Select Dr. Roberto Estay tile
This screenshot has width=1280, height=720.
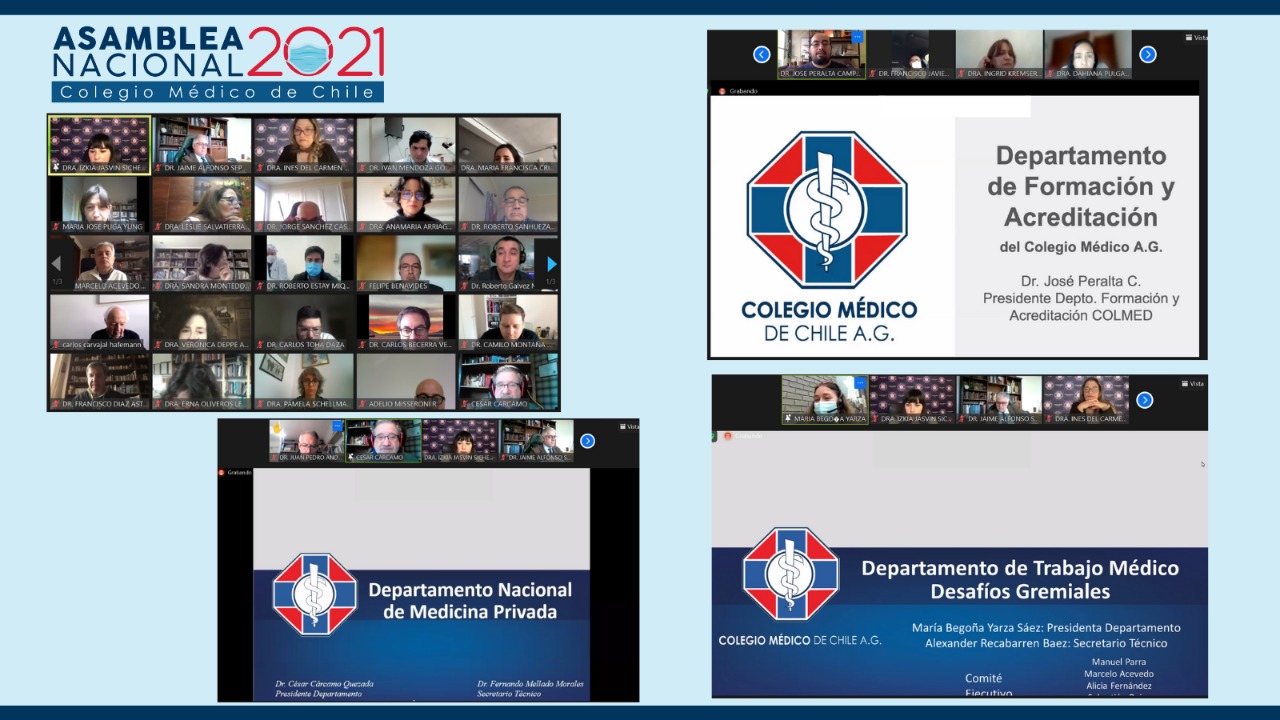304,263
